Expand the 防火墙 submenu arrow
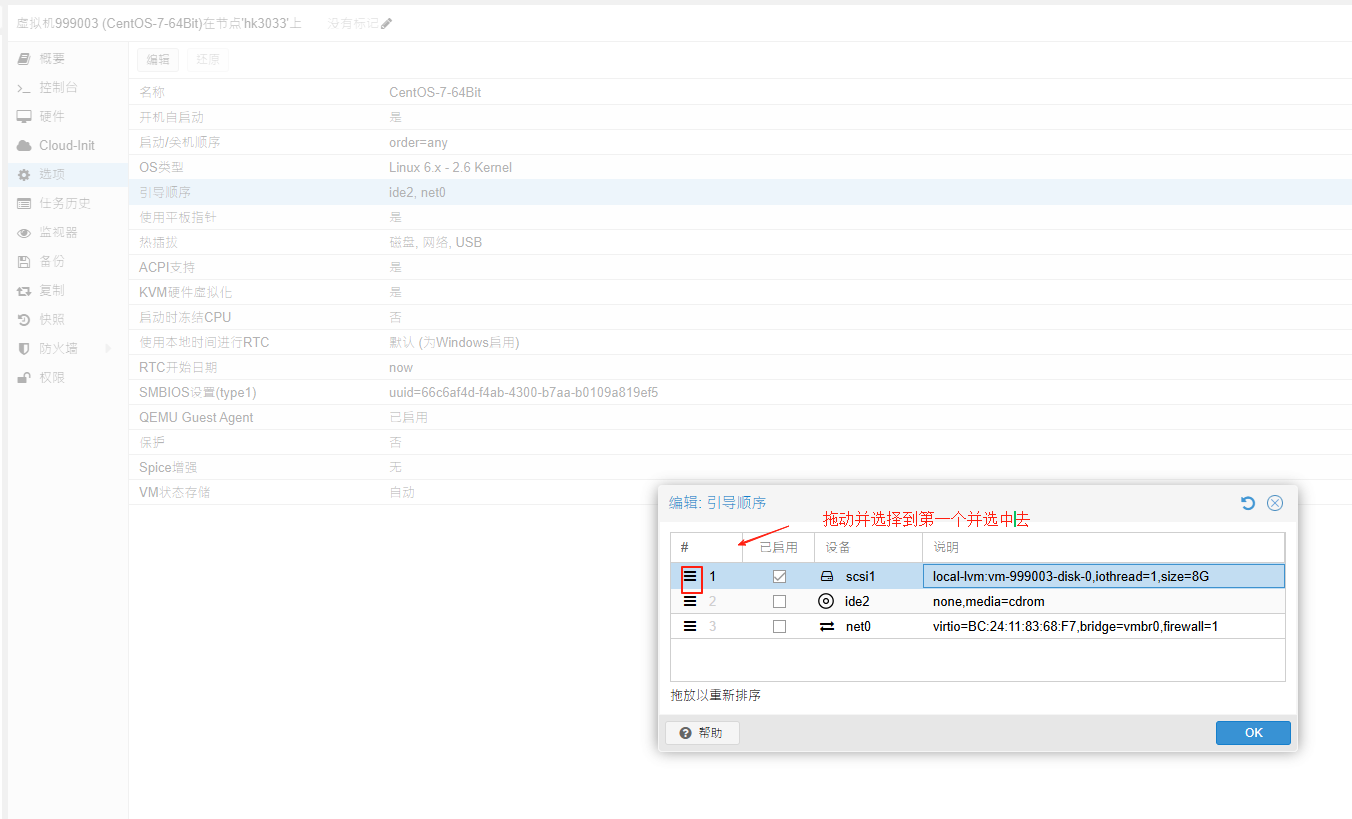 point(108,348)
